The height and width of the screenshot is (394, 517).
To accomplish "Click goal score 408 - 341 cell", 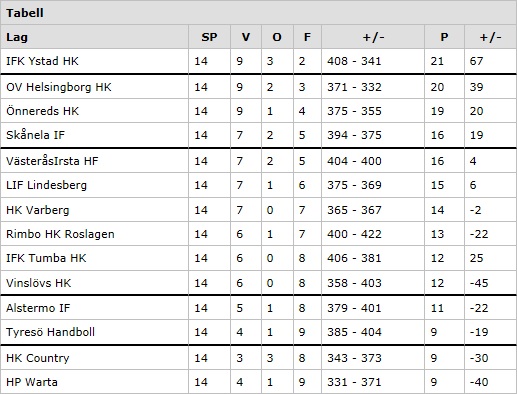I will click(354, 61).
